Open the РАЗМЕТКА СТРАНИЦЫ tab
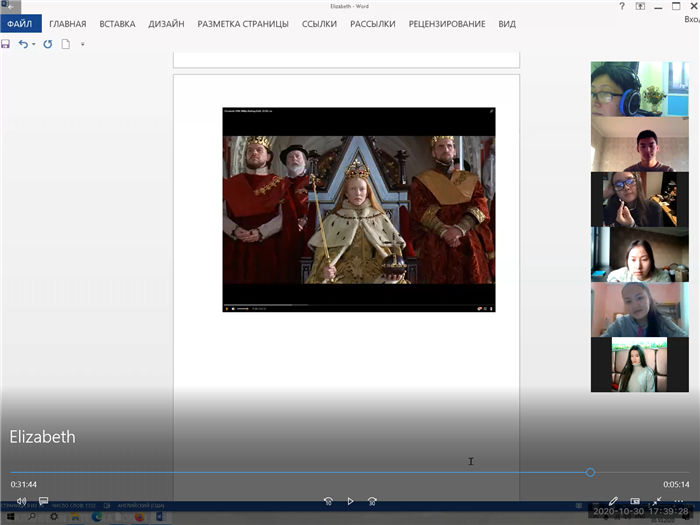This screenshot has height=525, width=700. (x=242, y=23)
